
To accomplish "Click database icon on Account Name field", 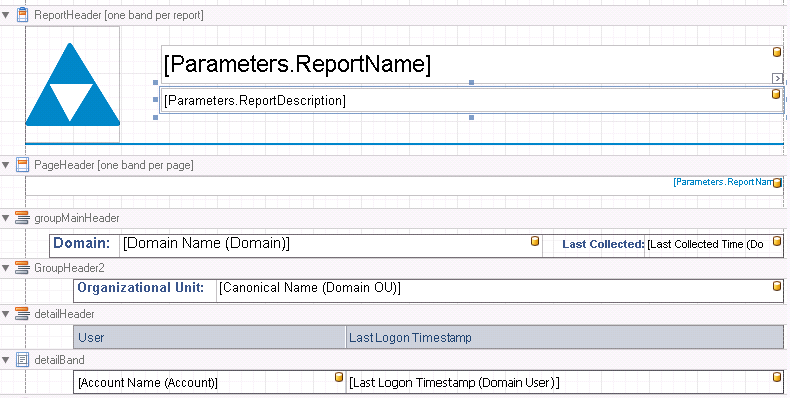I will point(339,377).
